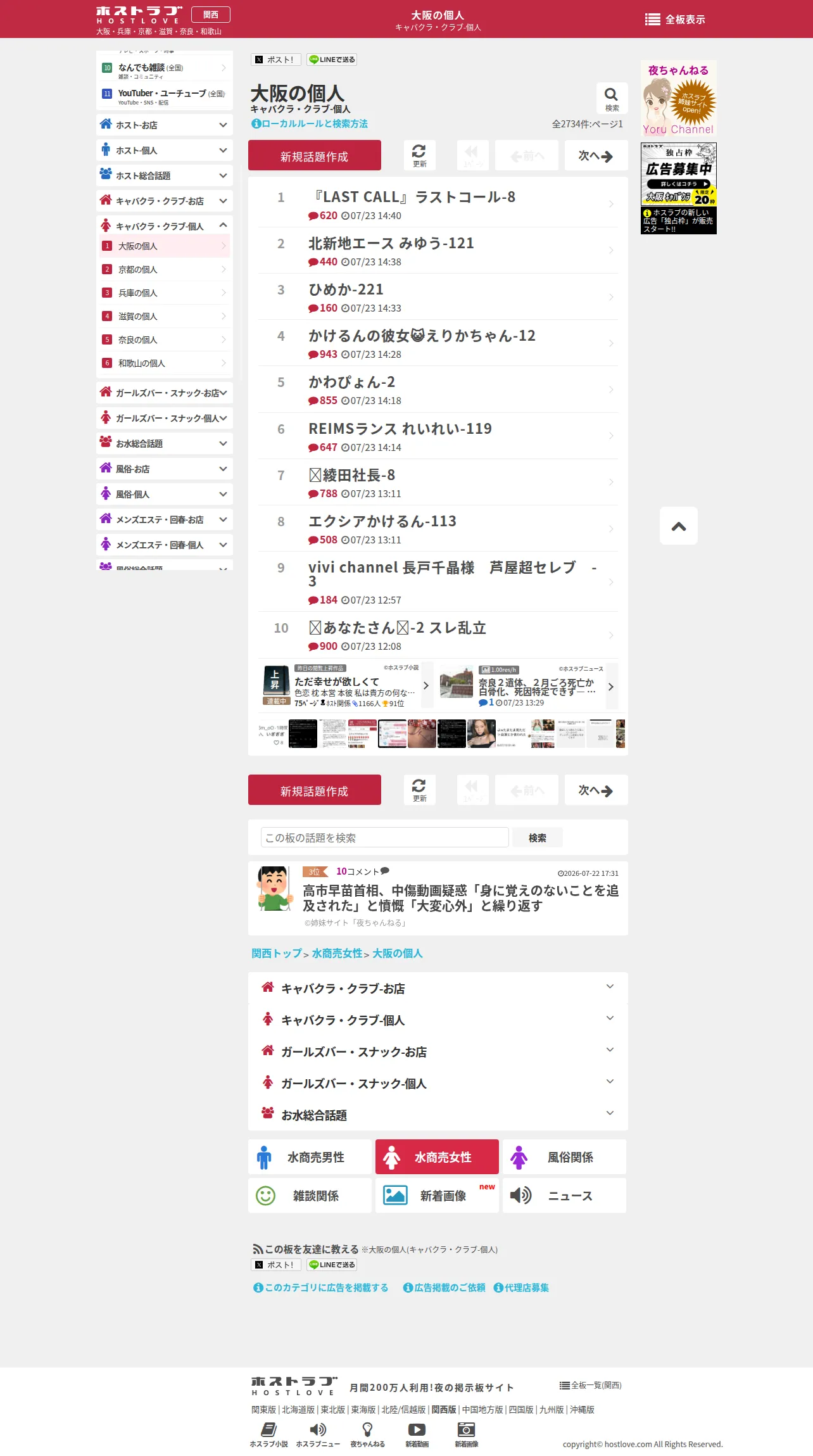Click the この板の話題を検索 input field

385,837
